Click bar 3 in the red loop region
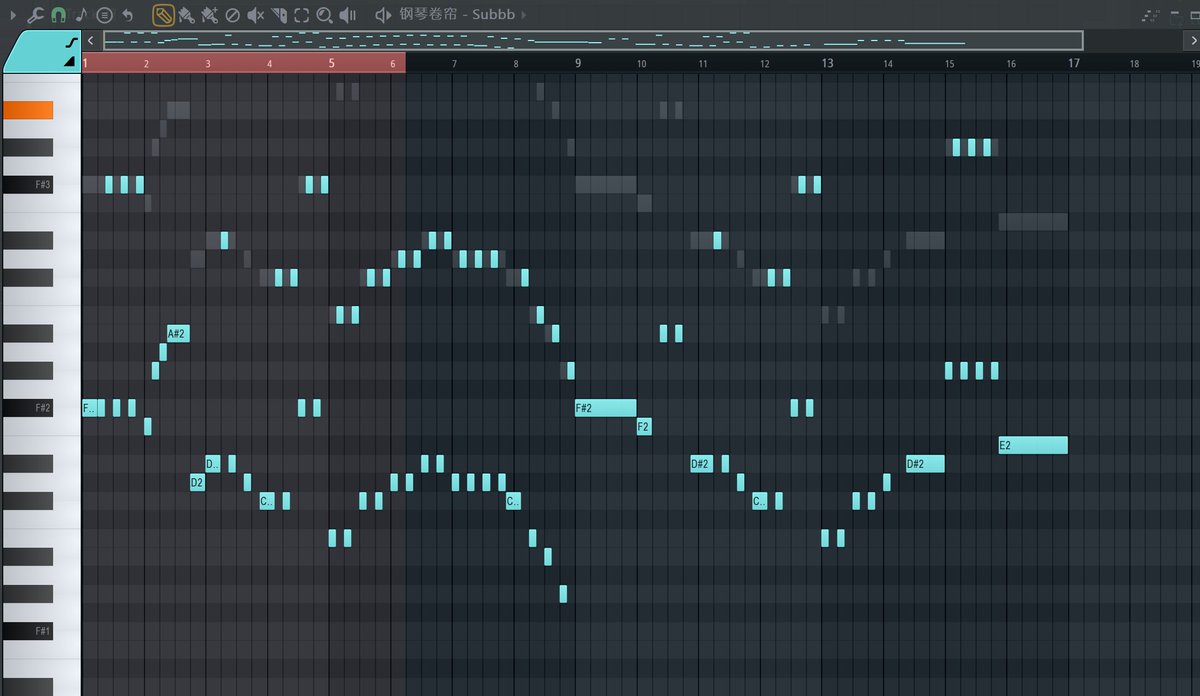Screen dimensions: 1200x696 208,63
